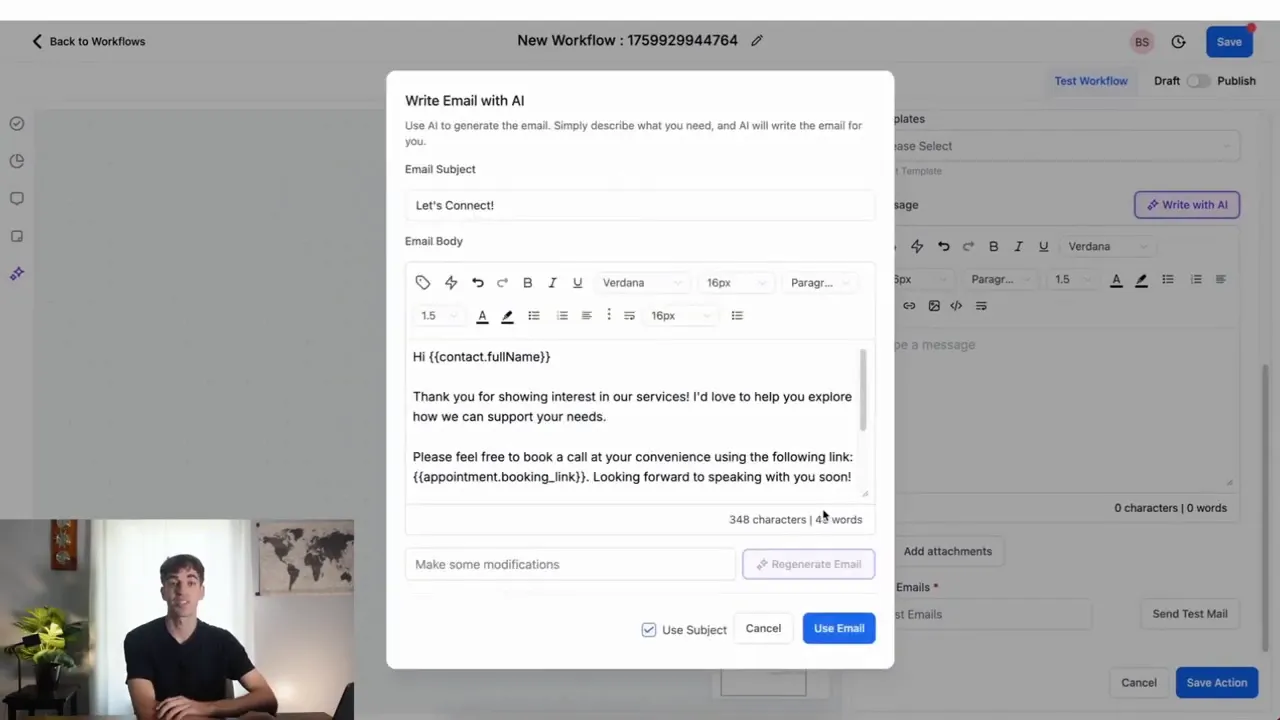Apply bold formatting to email text
Image resolution: width=1280 pixels, height=720 pixels.
[x=527, y=282]
